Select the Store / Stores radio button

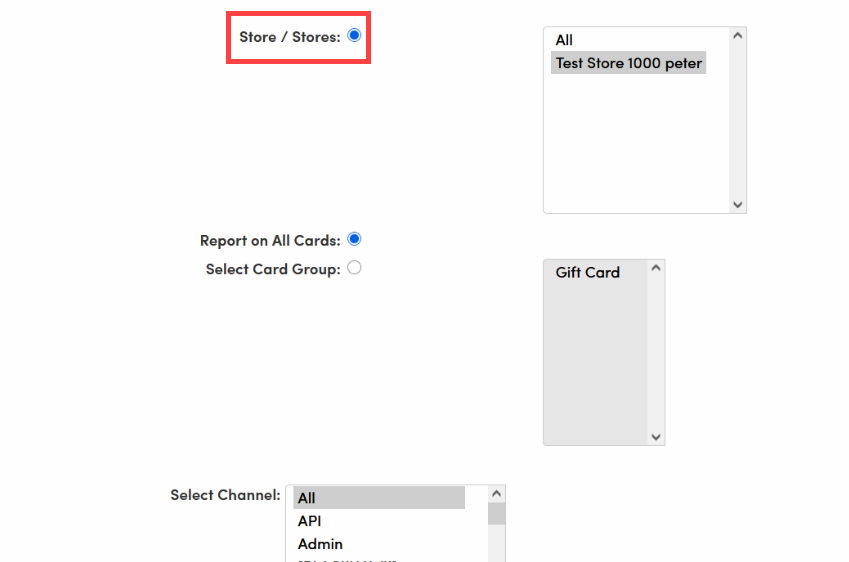click(x=354, y=36)
